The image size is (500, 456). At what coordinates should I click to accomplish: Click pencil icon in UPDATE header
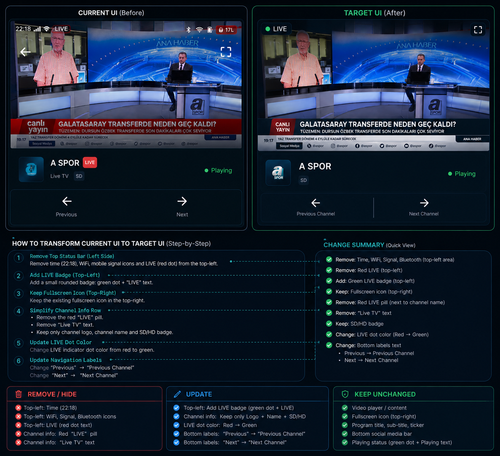177,394
